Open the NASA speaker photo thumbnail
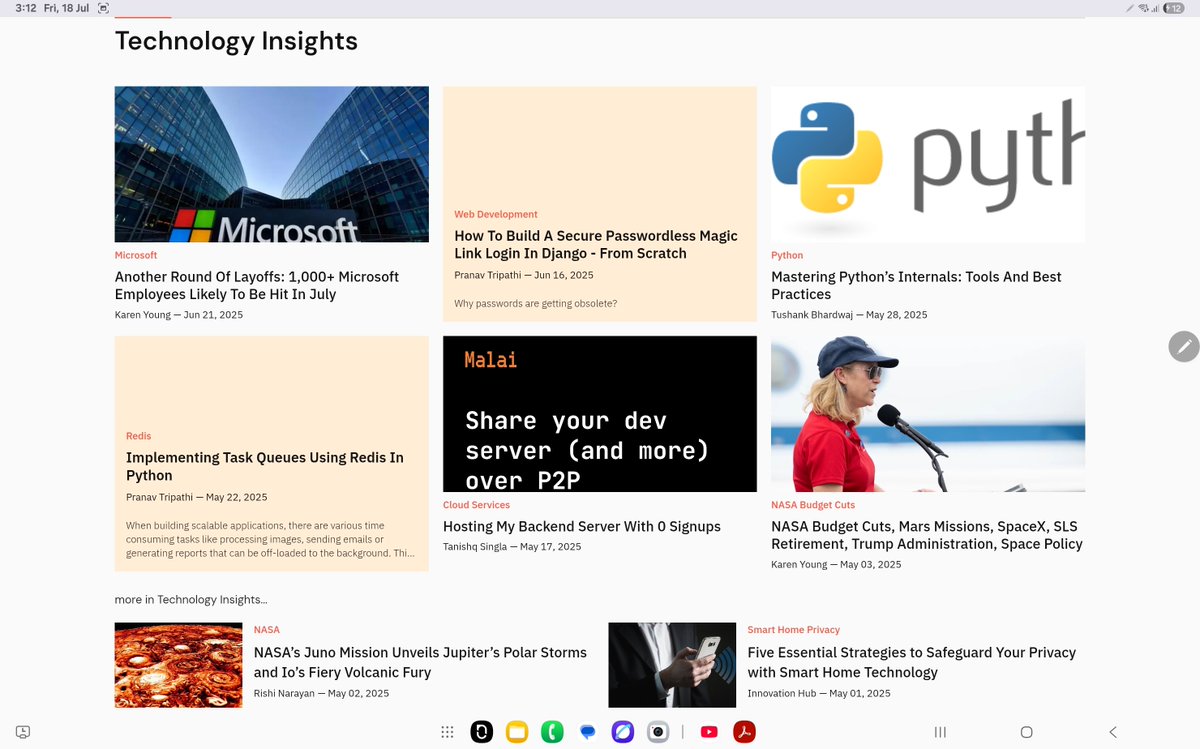Image resolution: width=1200 pixels, height=749 pixels. 928,414
